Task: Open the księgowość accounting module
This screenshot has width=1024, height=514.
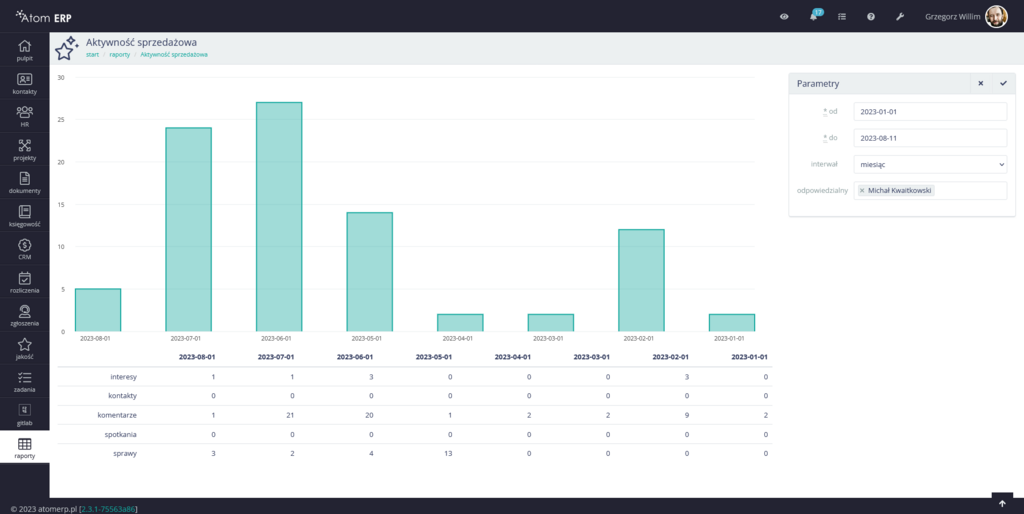Action: pyautogui.click(x=24, y=215)
